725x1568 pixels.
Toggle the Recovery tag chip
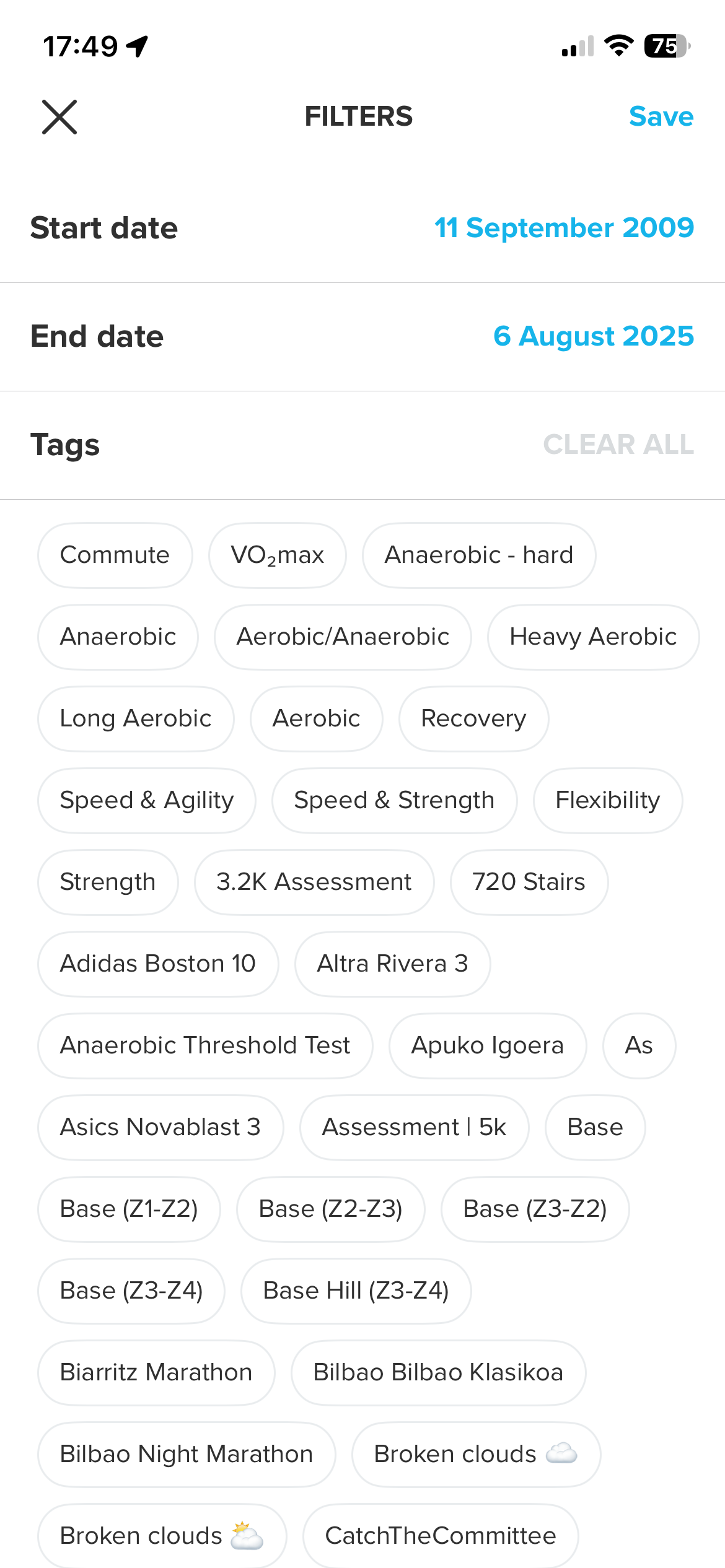click(x=473, y=718)
